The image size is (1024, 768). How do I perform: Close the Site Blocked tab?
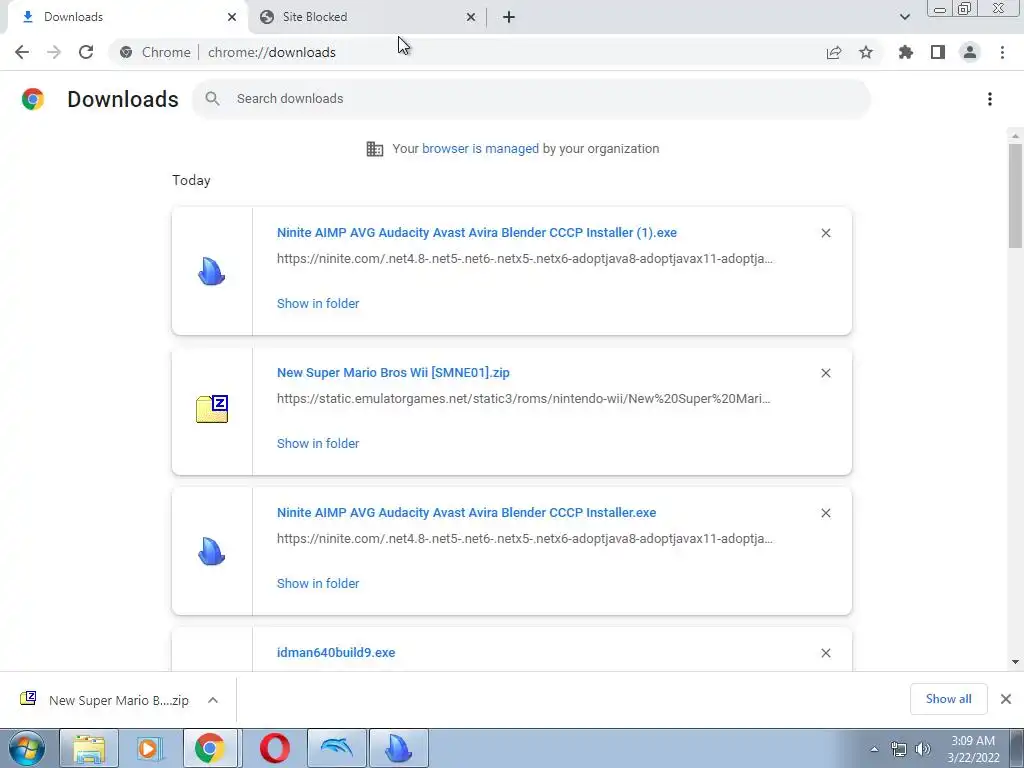pos(471,17)
